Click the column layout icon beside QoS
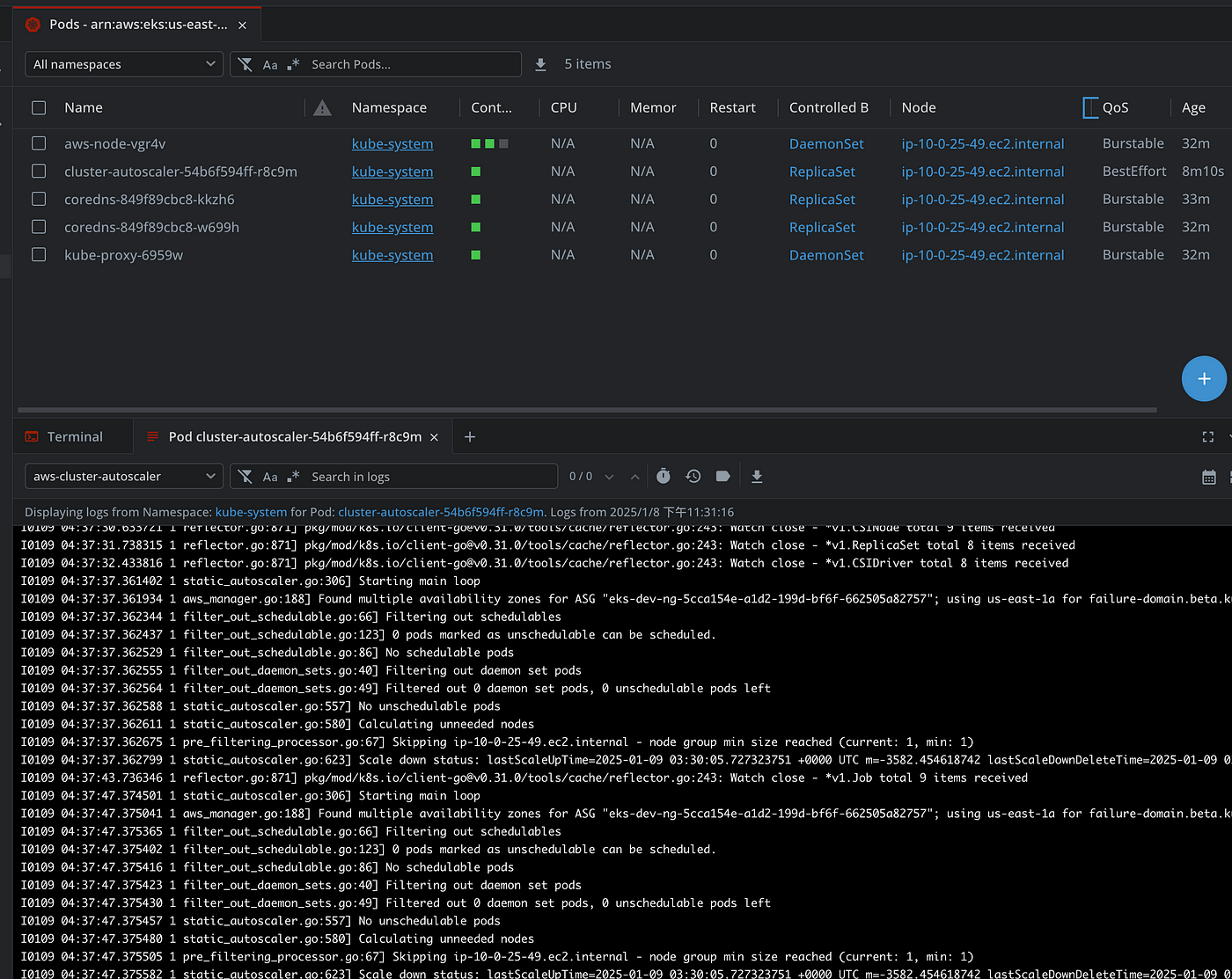Image resolution: width=1232 pixels, height=979 pixels. pos(1090,107)
